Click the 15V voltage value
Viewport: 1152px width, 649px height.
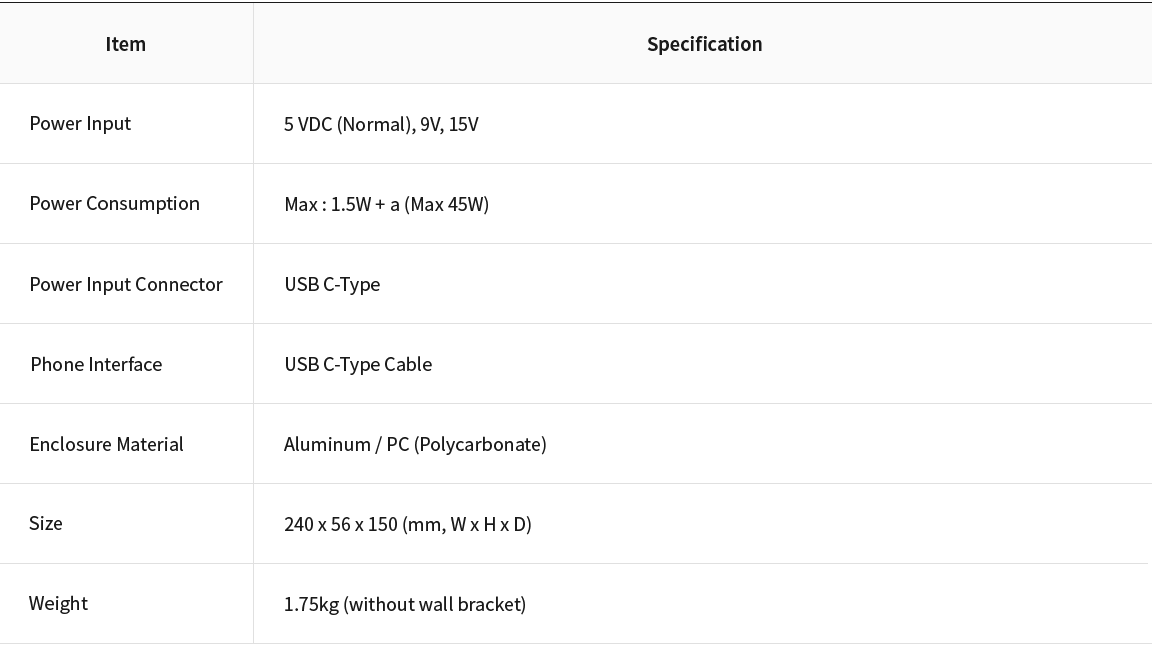tap(464, 124)
